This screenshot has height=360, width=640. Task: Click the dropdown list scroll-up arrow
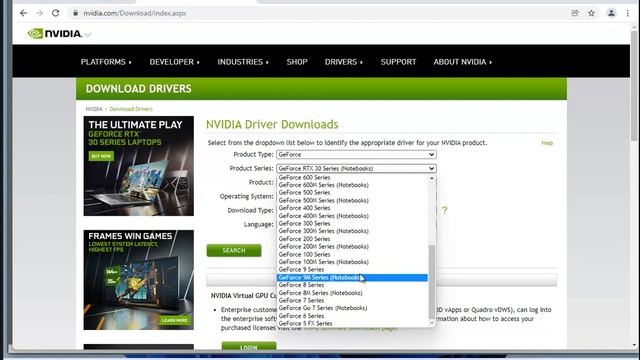[x=432, y=178]
